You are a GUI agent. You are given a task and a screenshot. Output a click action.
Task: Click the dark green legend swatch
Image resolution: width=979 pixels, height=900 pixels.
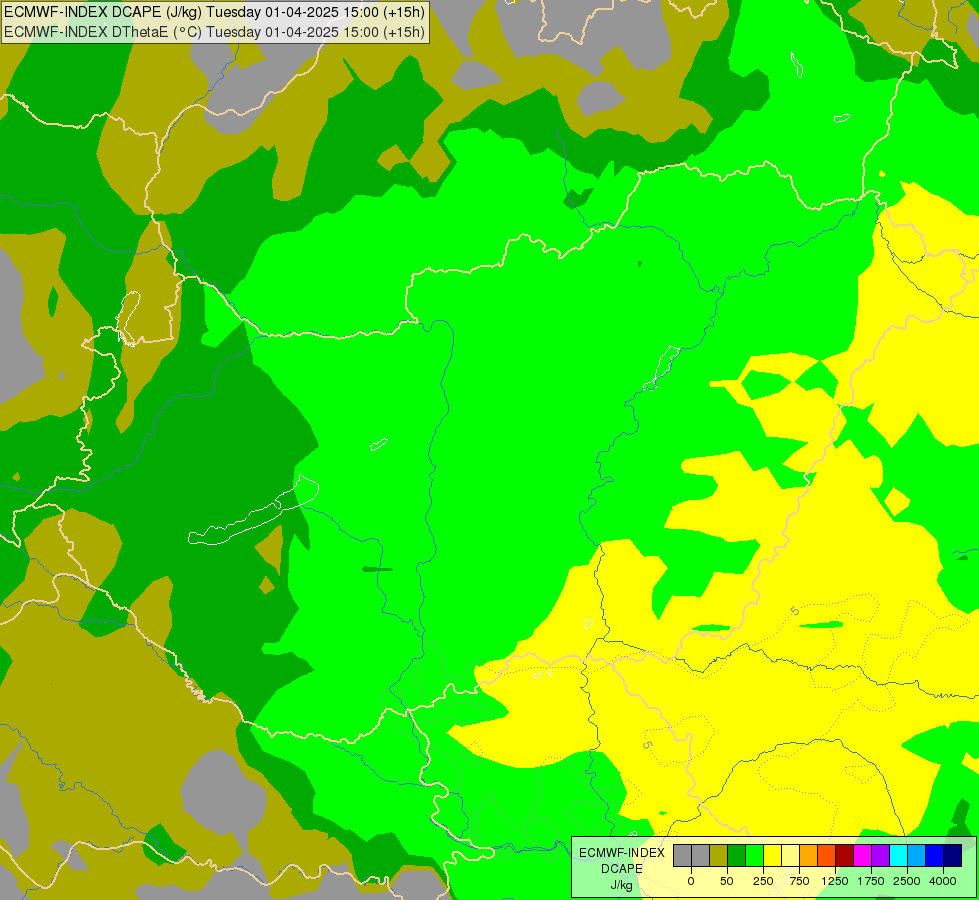[x=737, y=856]
